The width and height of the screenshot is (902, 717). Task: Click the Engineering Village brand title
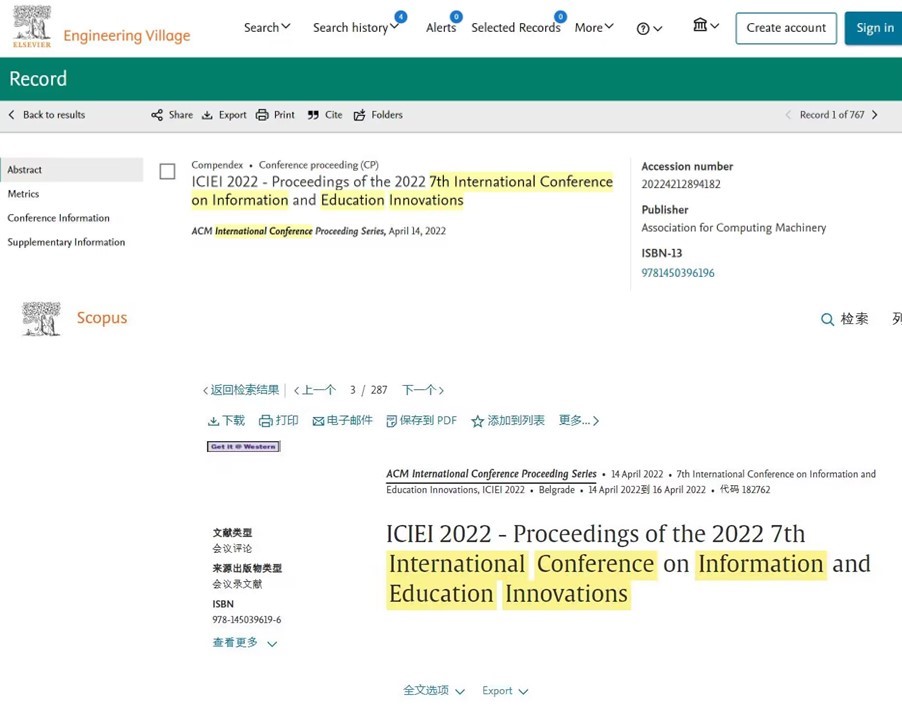(127, 36)
